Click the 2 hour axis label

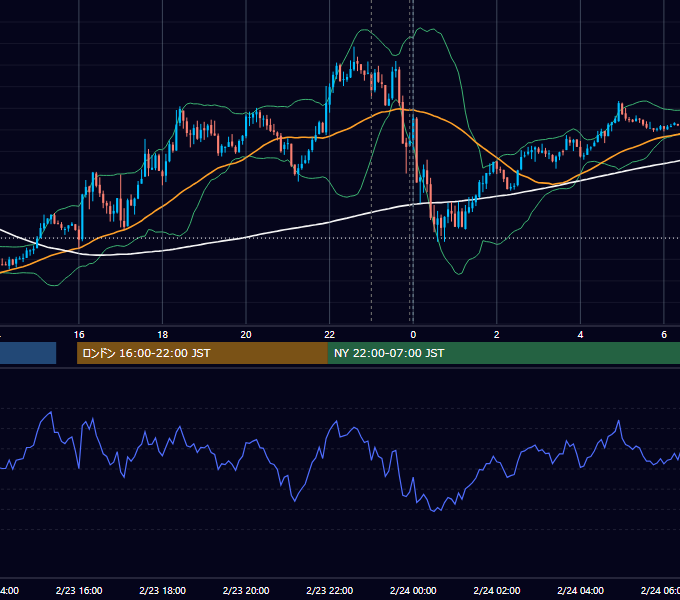click(x=497, y=335)
